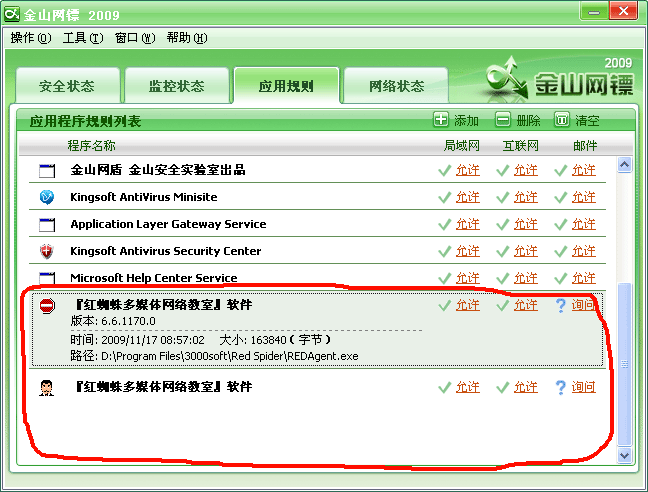
Task: Open the 帮助(H) menu
Action: [x=186, y=38]
